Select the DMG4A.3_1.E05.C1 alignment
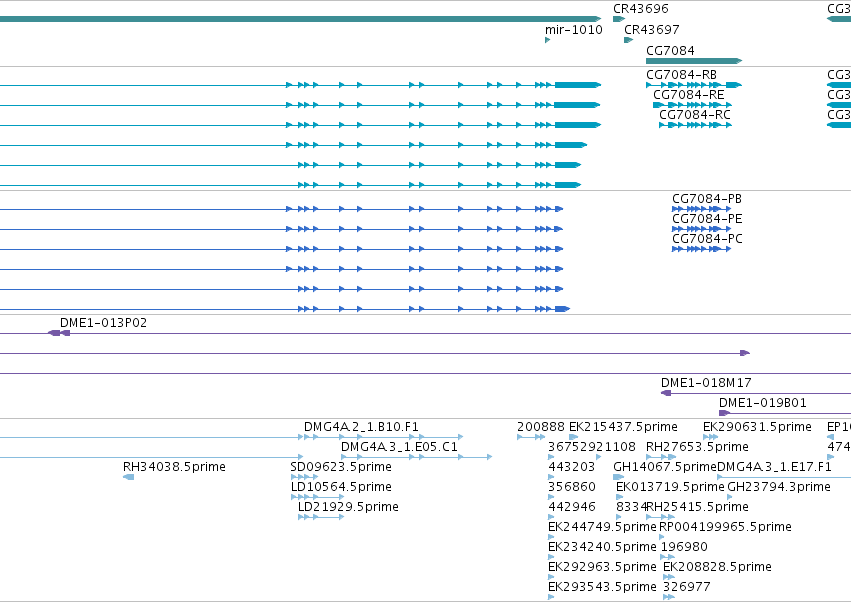851x602 pixels. 245,457
